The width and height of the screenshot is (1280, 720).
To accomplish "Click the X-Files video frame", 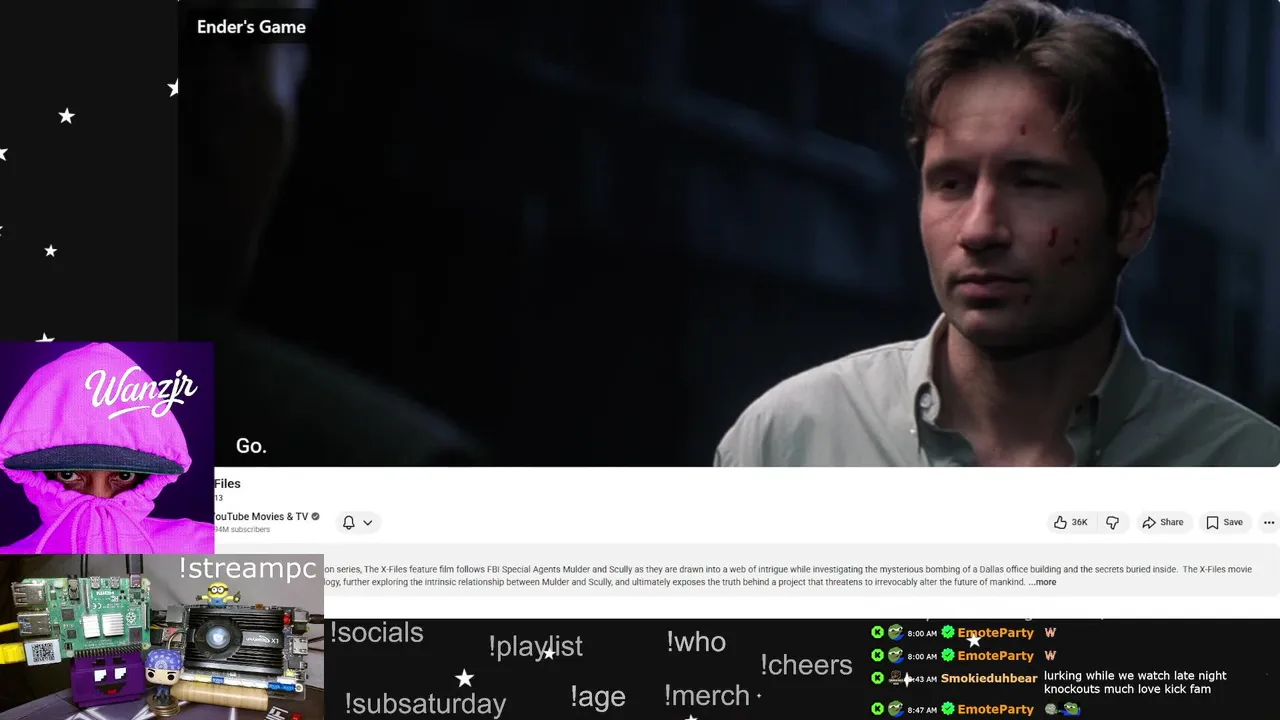I will [729, 233].
